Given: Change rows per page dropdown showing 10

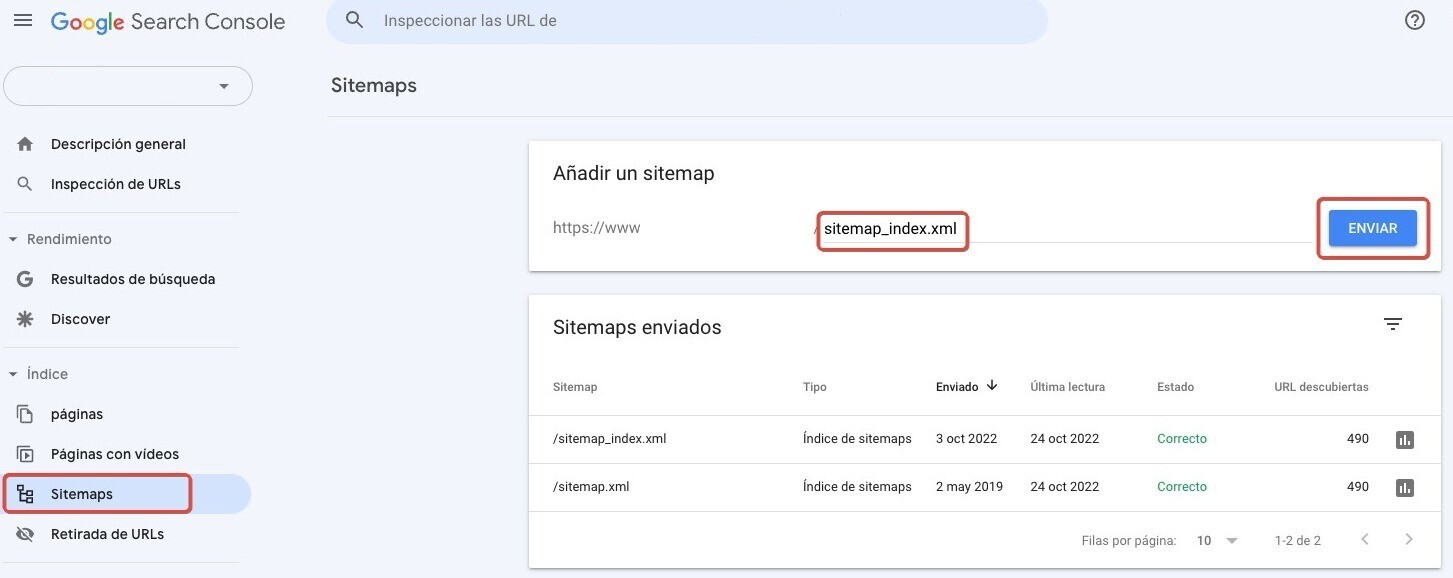Looking at the screenshot, I should (x=1217, y=540).
